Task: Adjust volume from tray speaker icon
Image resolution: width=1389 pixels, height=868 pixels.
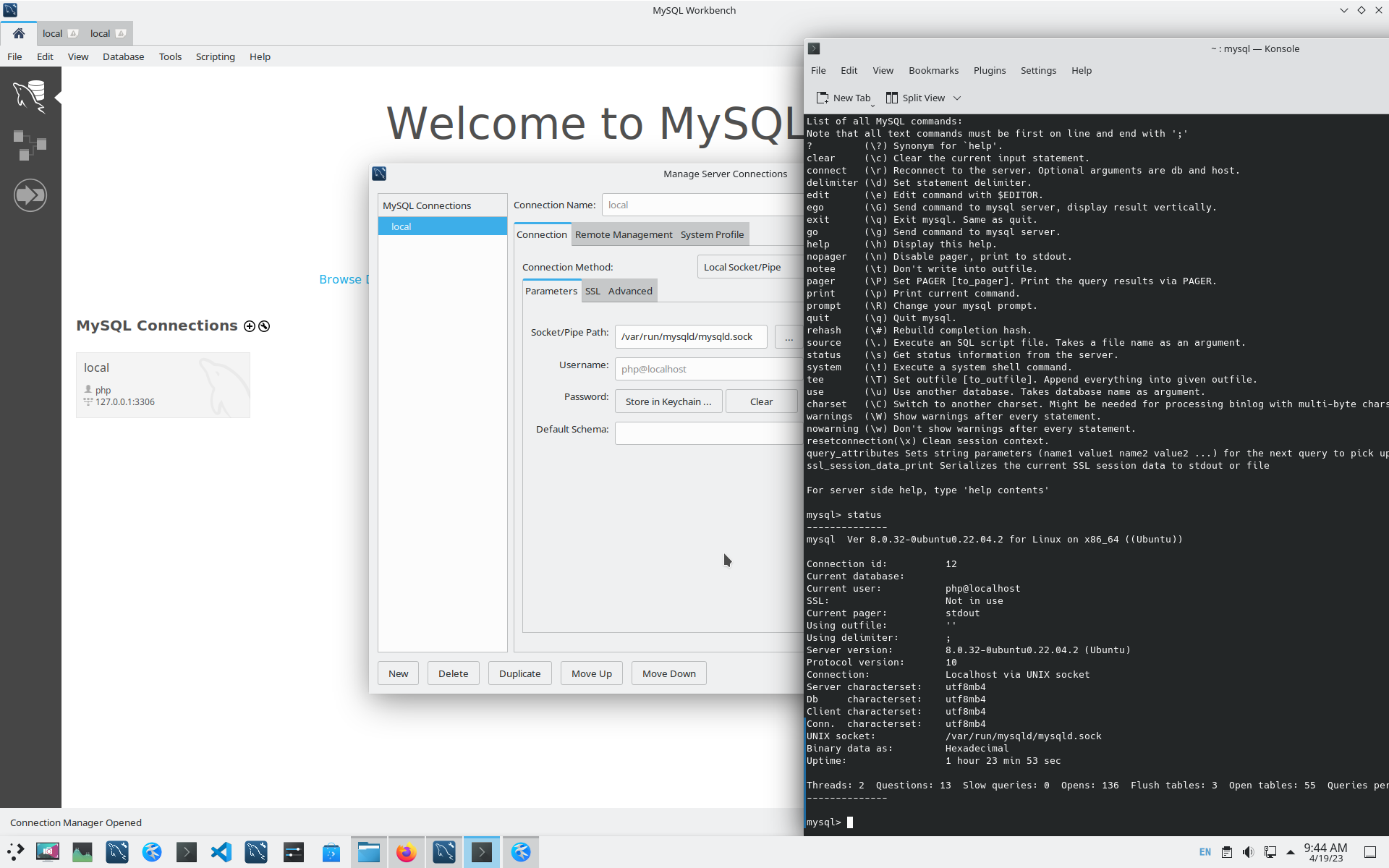Action: 1248,852
